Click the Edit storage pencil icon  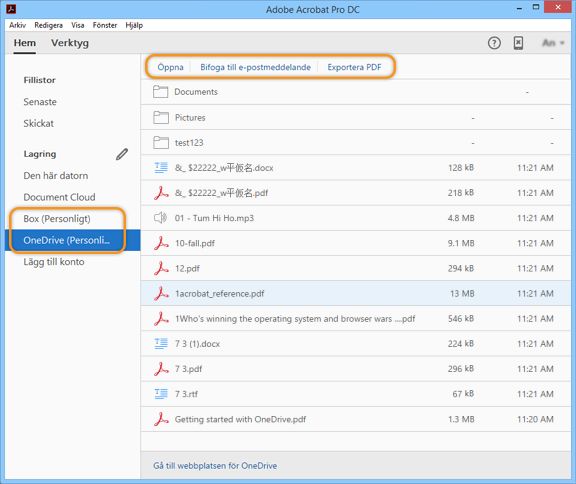pyautogui.click(x=122, y=154)
